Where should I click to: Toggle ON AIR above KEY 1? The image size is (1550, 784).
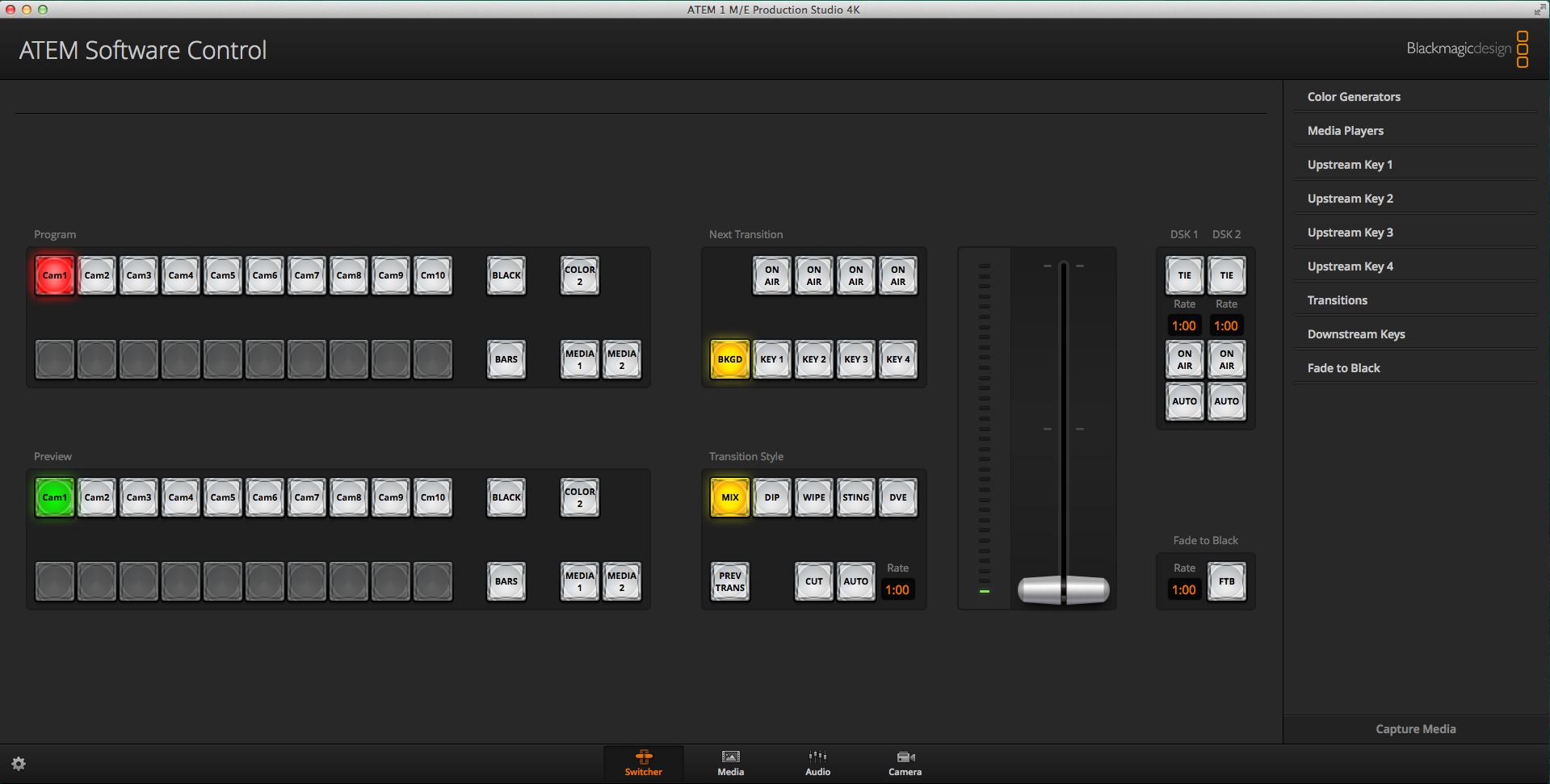pos(772,275)
